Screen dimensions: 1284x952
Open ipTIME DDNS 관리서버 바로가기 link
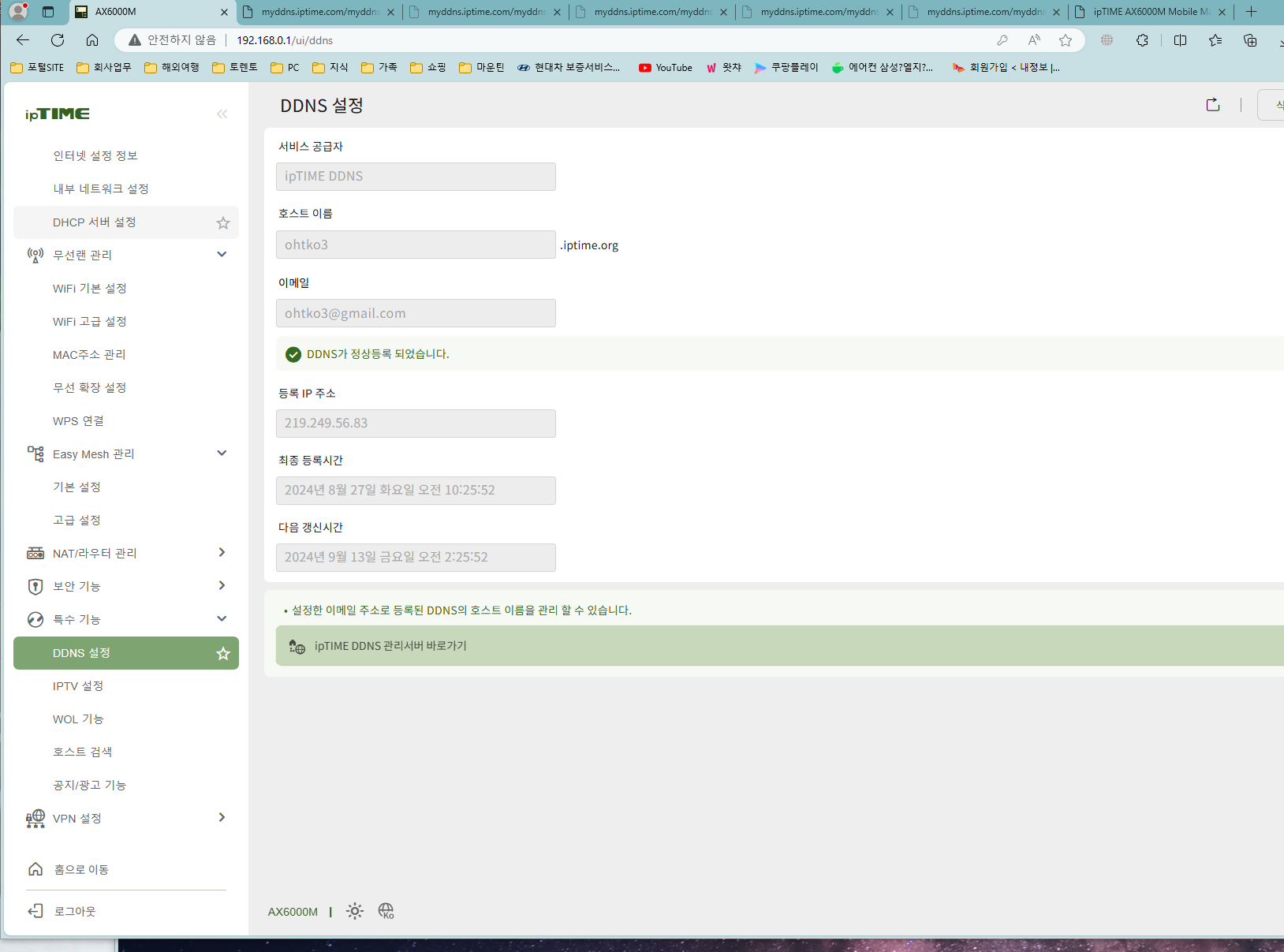coord(779,646)
